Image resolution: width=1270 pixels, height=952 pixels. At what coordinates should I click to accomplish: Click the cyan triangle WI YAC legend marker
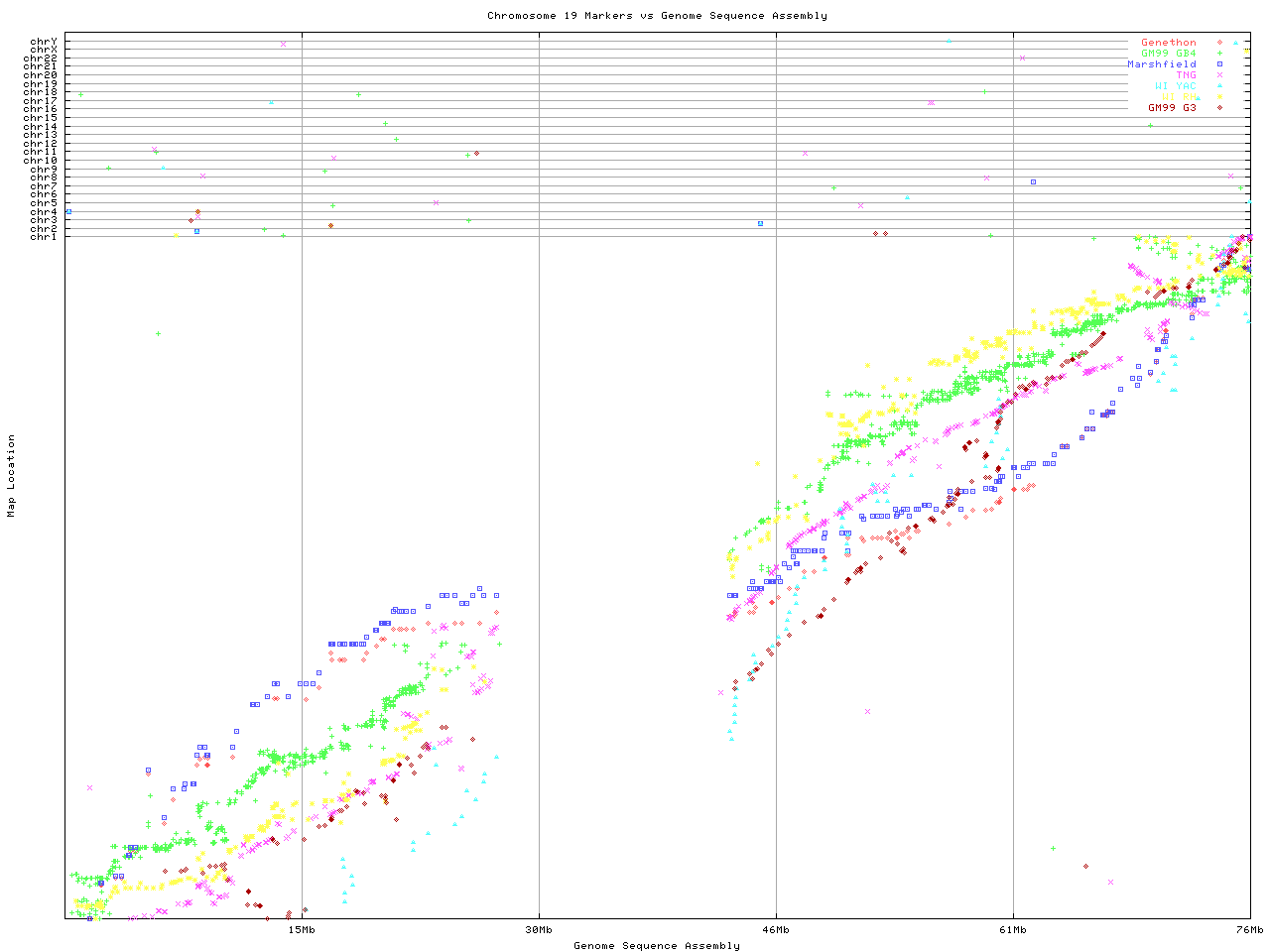click(1219, 86)
